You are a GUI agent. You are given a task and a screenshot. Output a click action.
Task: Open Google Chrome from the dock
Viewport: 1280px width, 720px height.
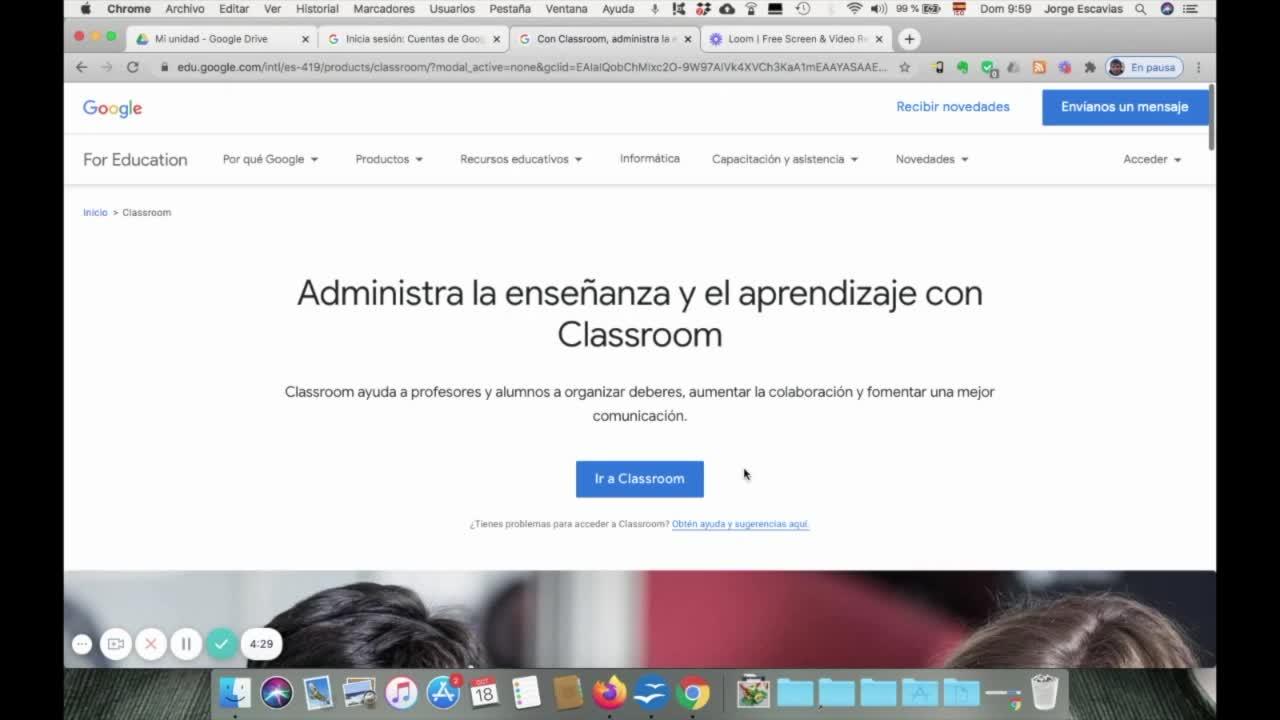tap(692, 692)
